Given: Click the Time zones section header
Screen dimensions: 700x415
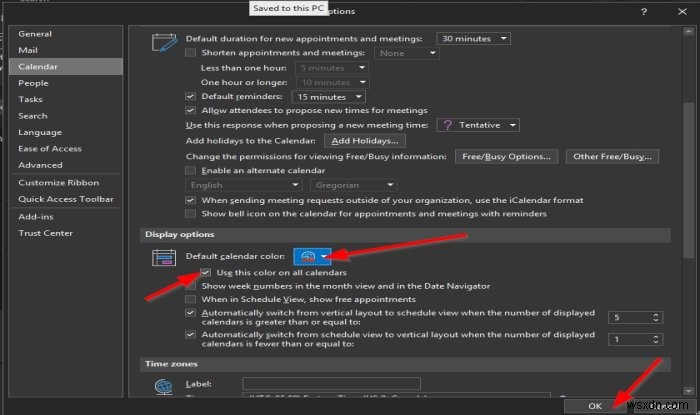Looking at the screenshot, I should point(405,364).
